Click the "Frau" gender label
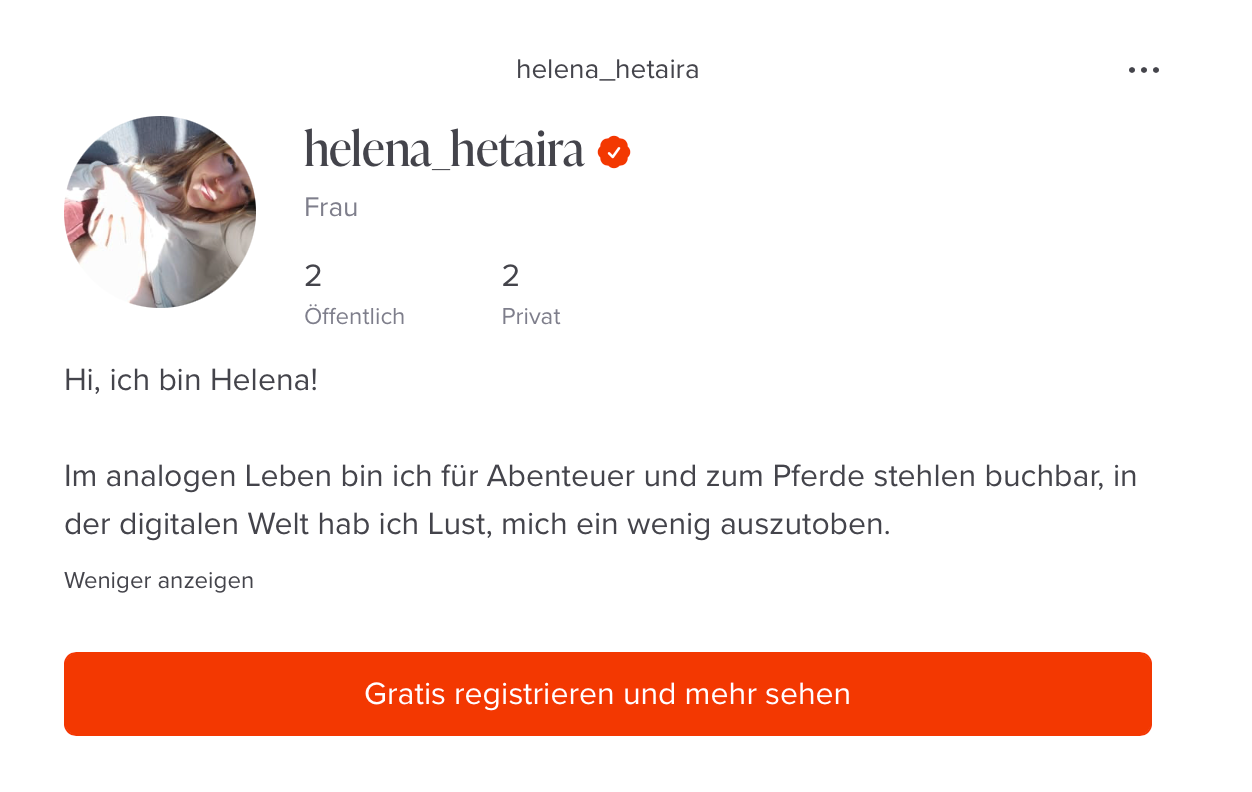Image resolution: width=1252 pixels, height=792 pixels. 331,208
